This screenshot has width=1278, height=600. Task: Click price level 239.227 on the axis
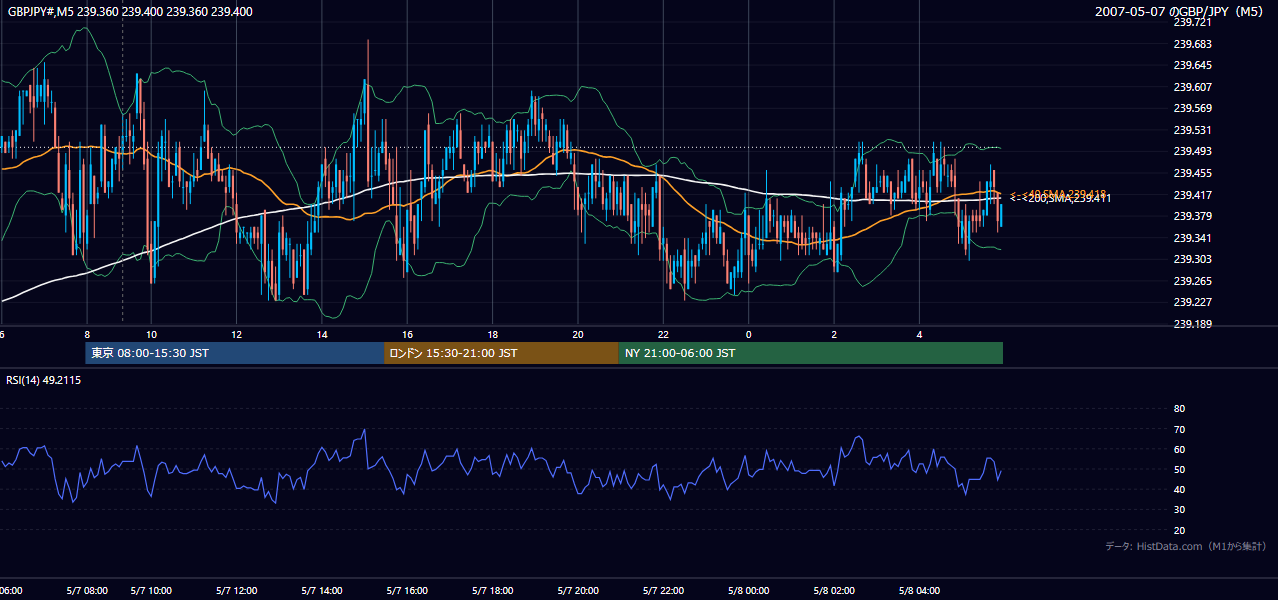[1192, 302]
